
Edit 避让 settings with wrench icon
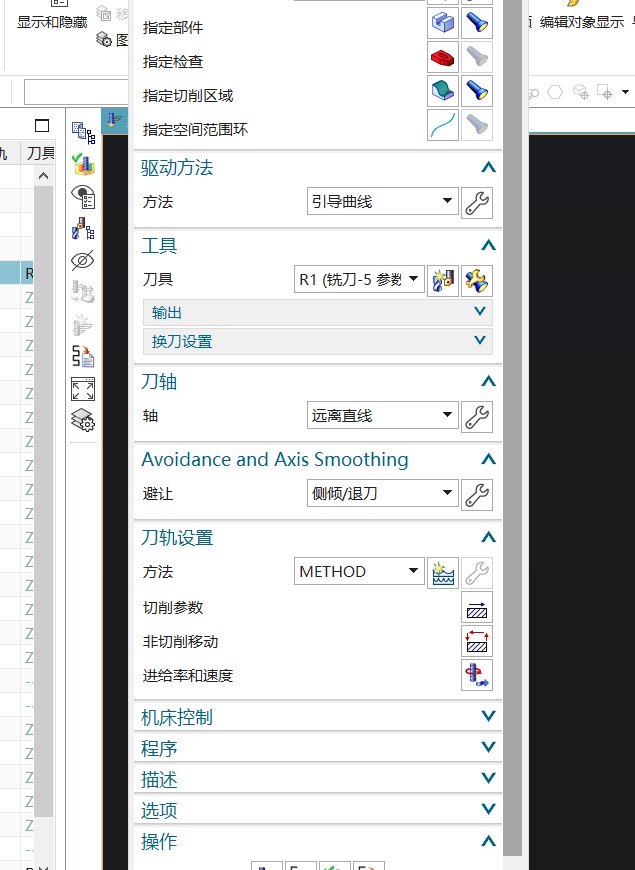[x=477, y=494]
